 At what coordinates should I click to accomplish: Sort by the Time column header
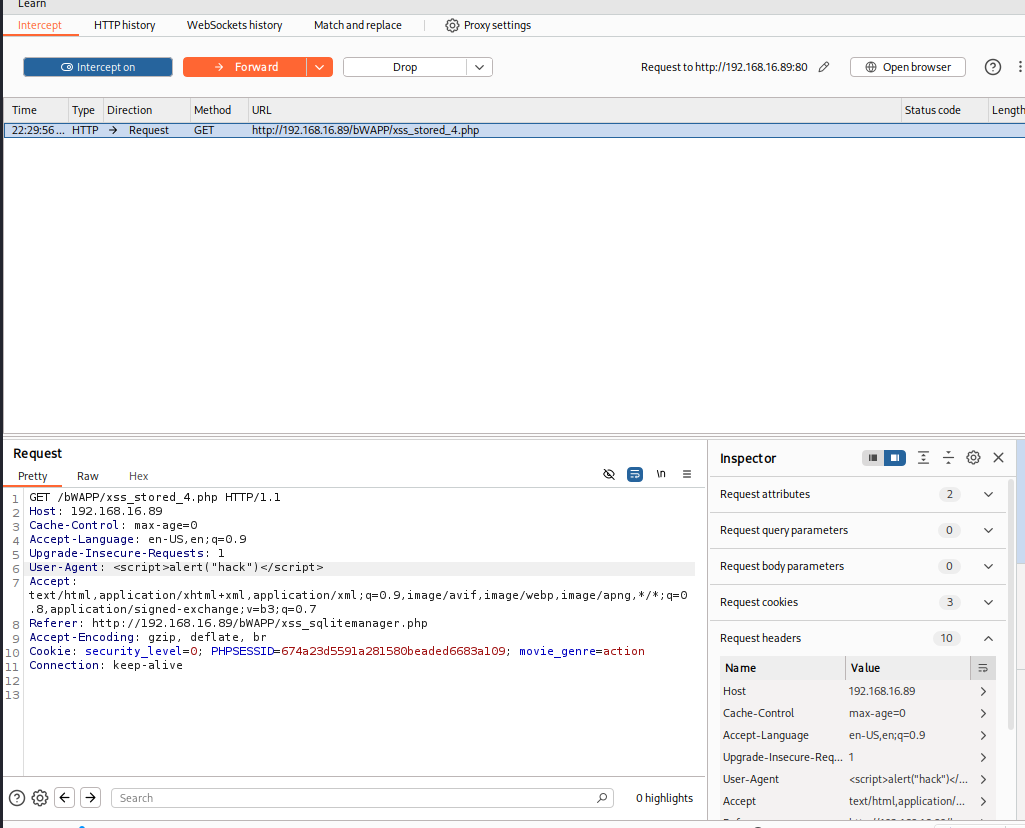click(36, 110)
